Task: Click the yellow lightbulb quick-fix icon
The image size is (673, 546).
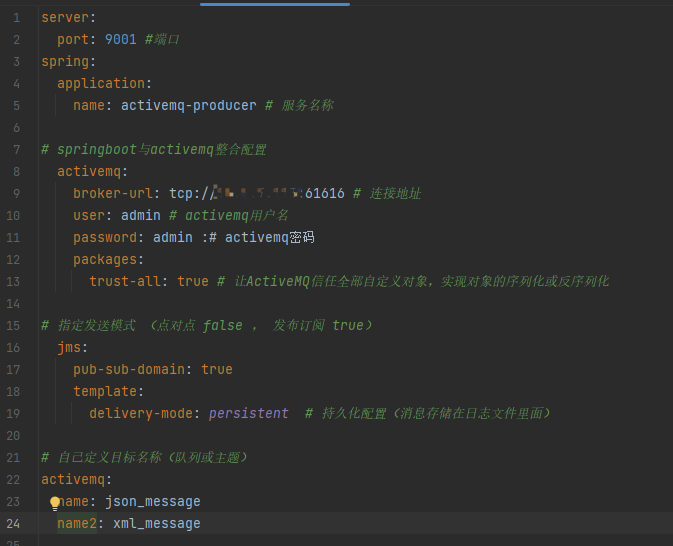Action: pos(55,503)
